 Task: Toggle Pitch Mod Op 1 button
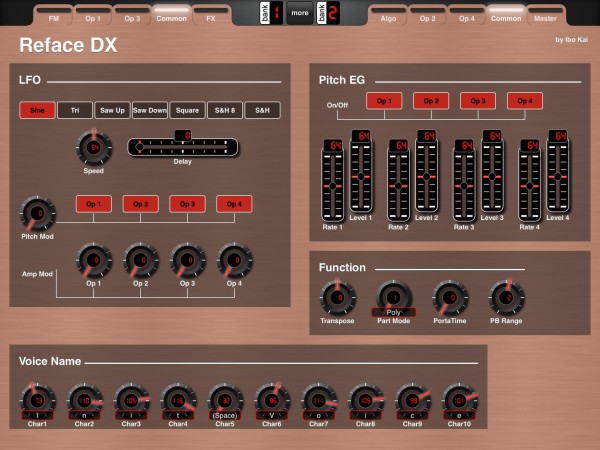(94, 204)
